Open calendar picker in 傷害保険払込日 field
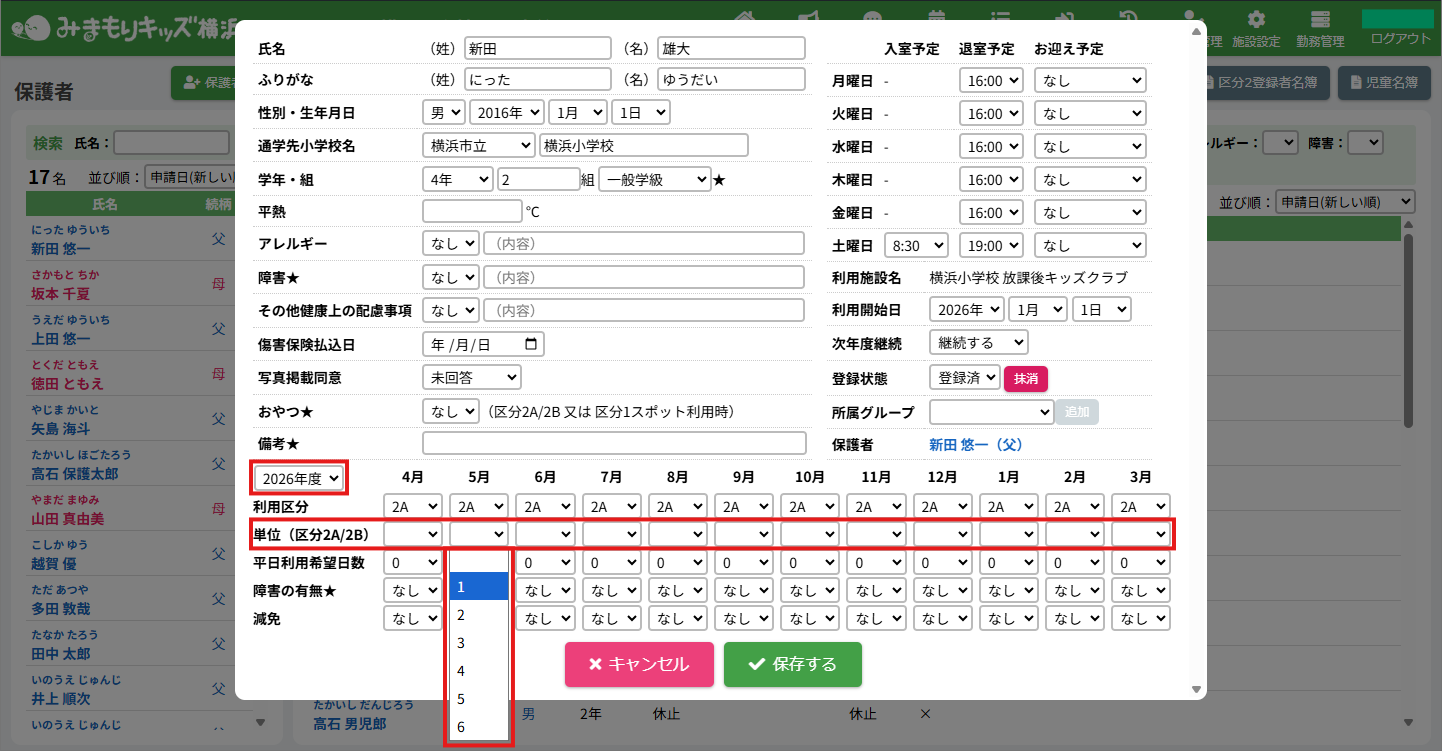Viewport: 1442px width, 751px height. (x=531, y=344)
